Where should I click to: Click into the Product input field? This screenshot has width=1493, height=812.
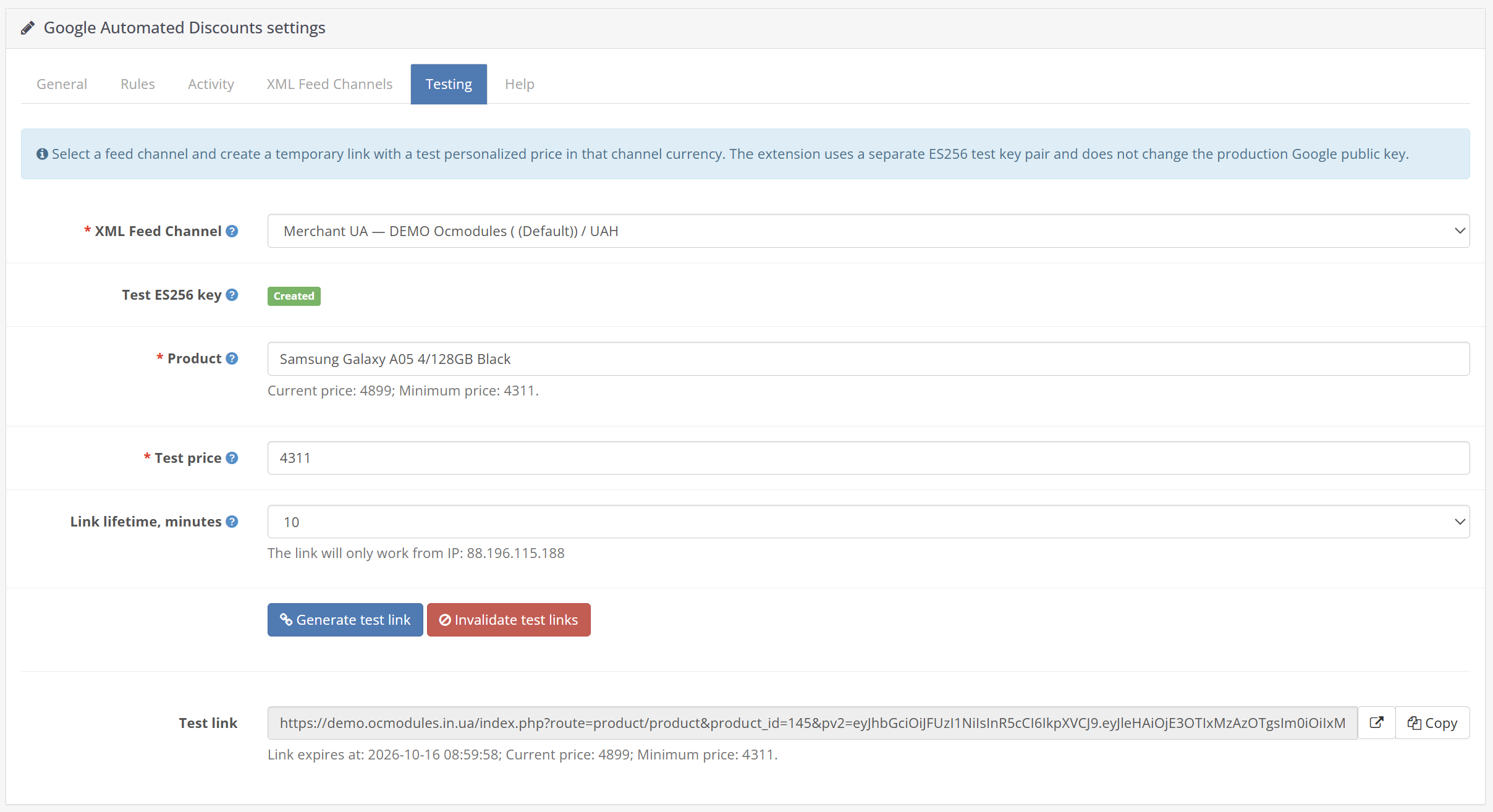pos(868,358)
